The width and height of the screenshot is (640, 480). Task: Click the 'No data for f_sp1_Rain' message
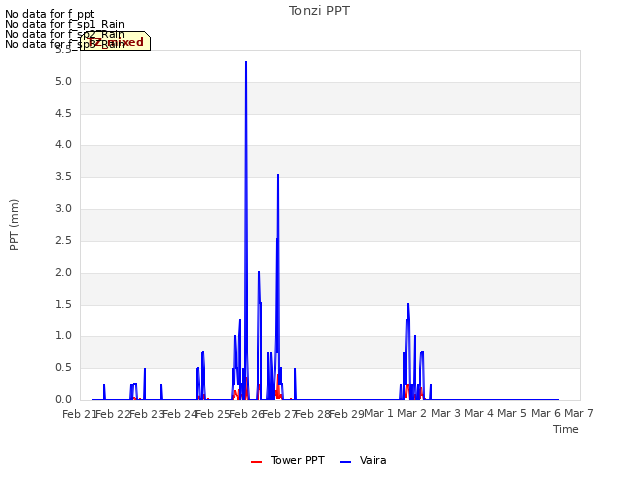(65, 24)
